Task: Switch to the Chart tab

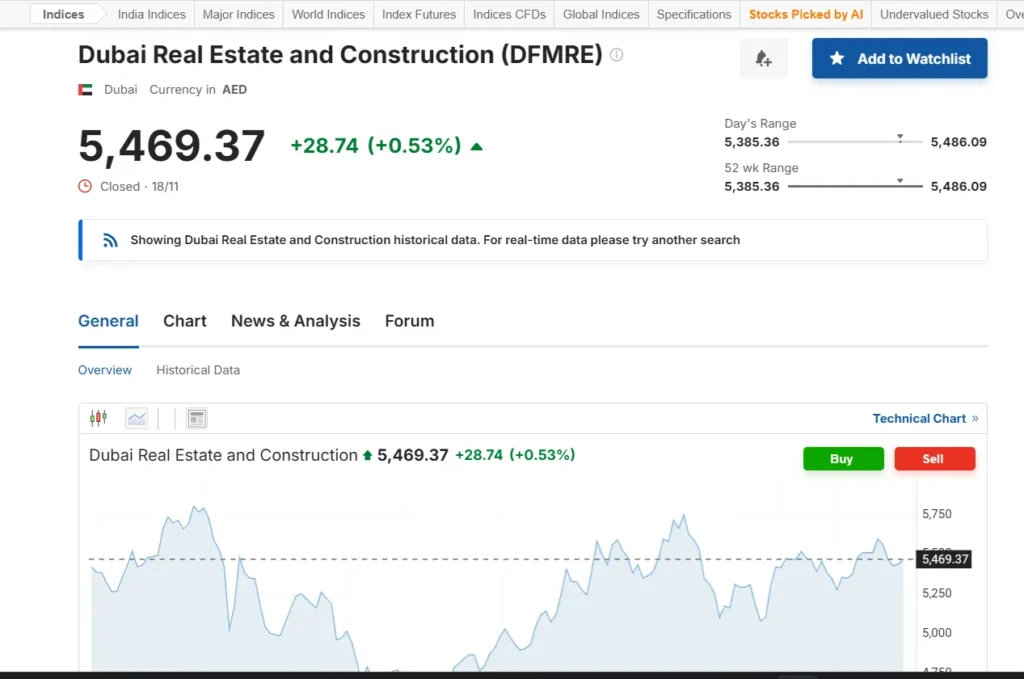Action: (184, 321)
